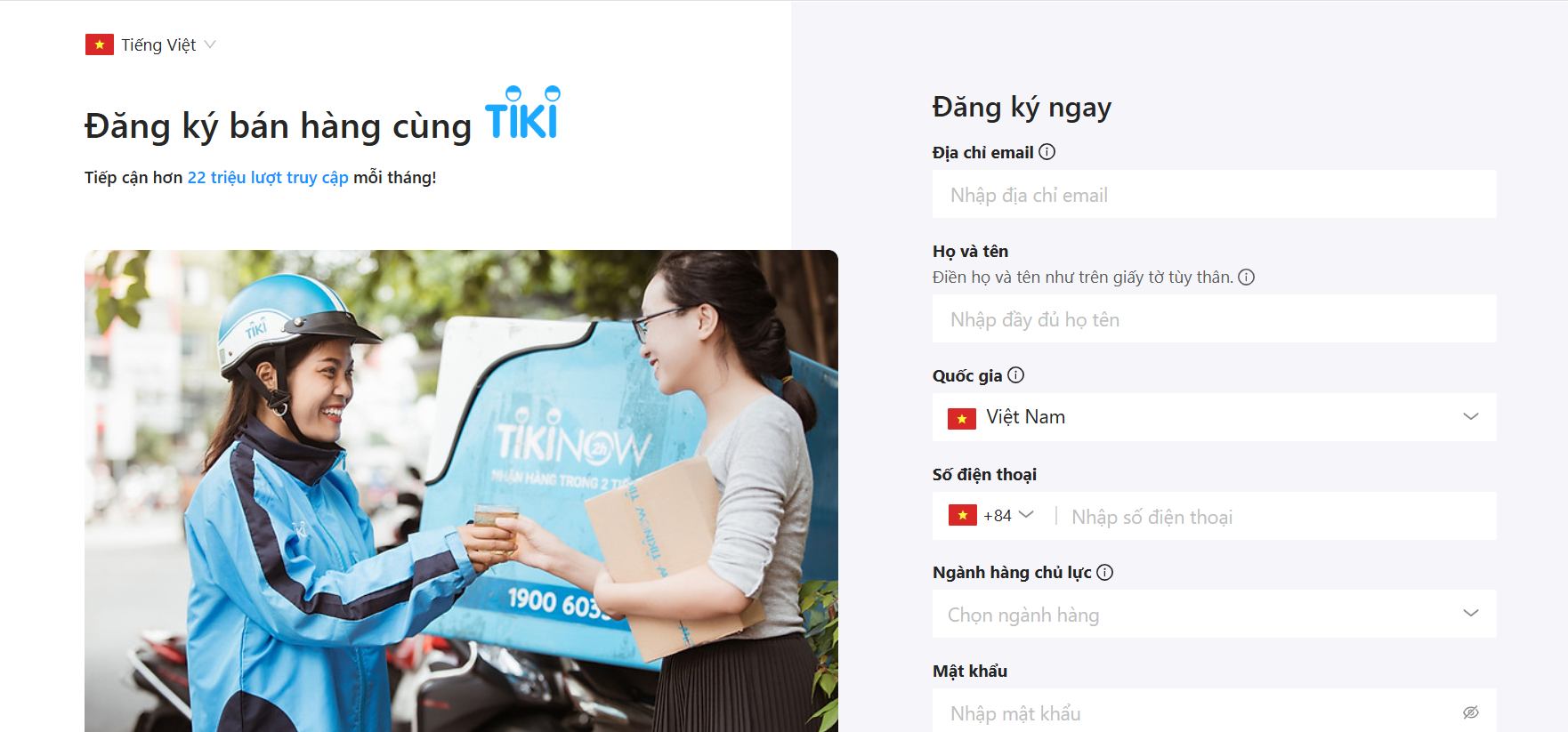Click the Đăng ký ngay form heading
Image resolution: width=1568 pixels, height=732 pixels.
pos(1022,108)
